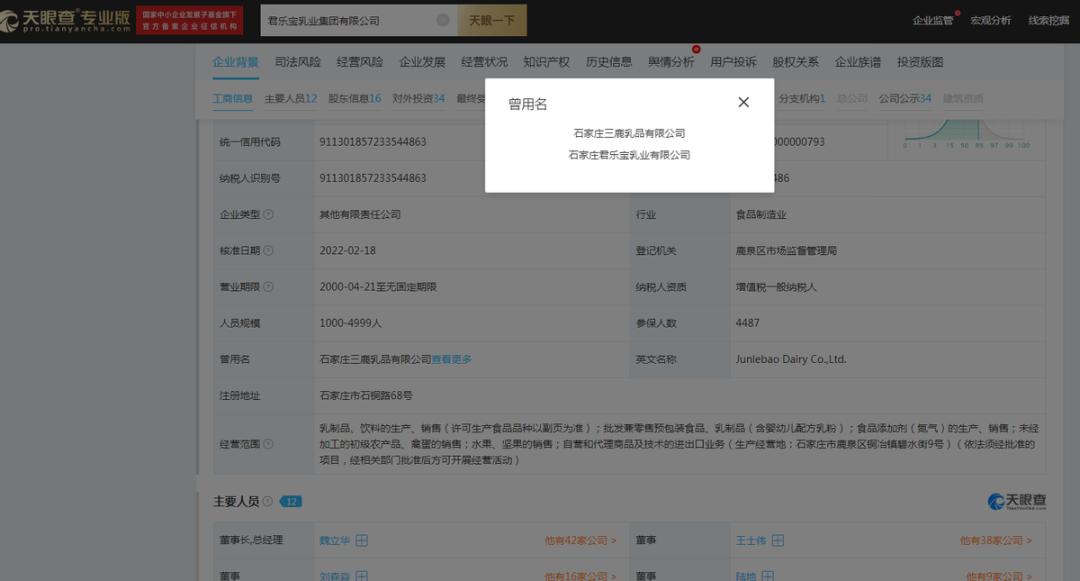Click the 天眼查 watermark logo at bottom right
This screenshot has height=581, width=1080.
[1017, 500]
